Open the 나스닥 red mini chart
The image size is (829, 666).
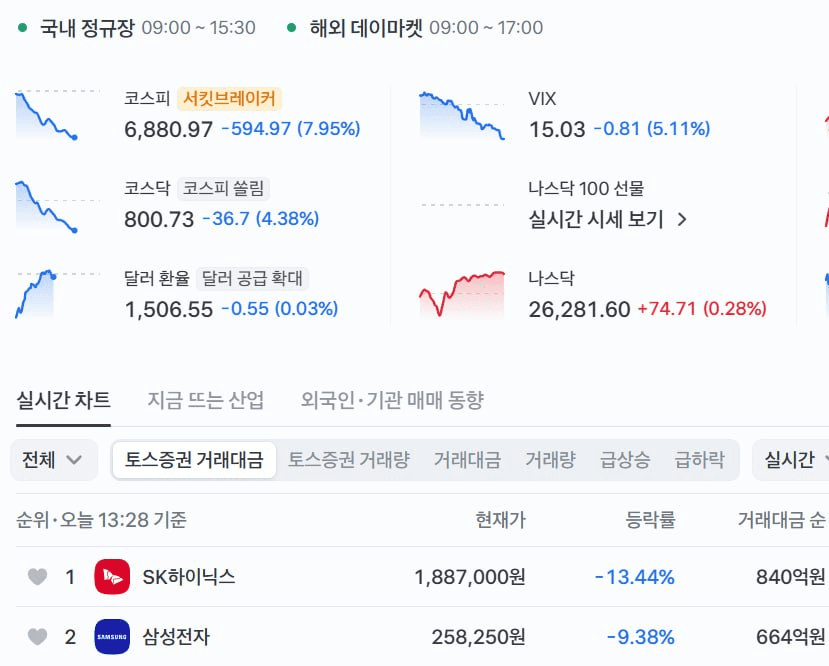(462, 294)
